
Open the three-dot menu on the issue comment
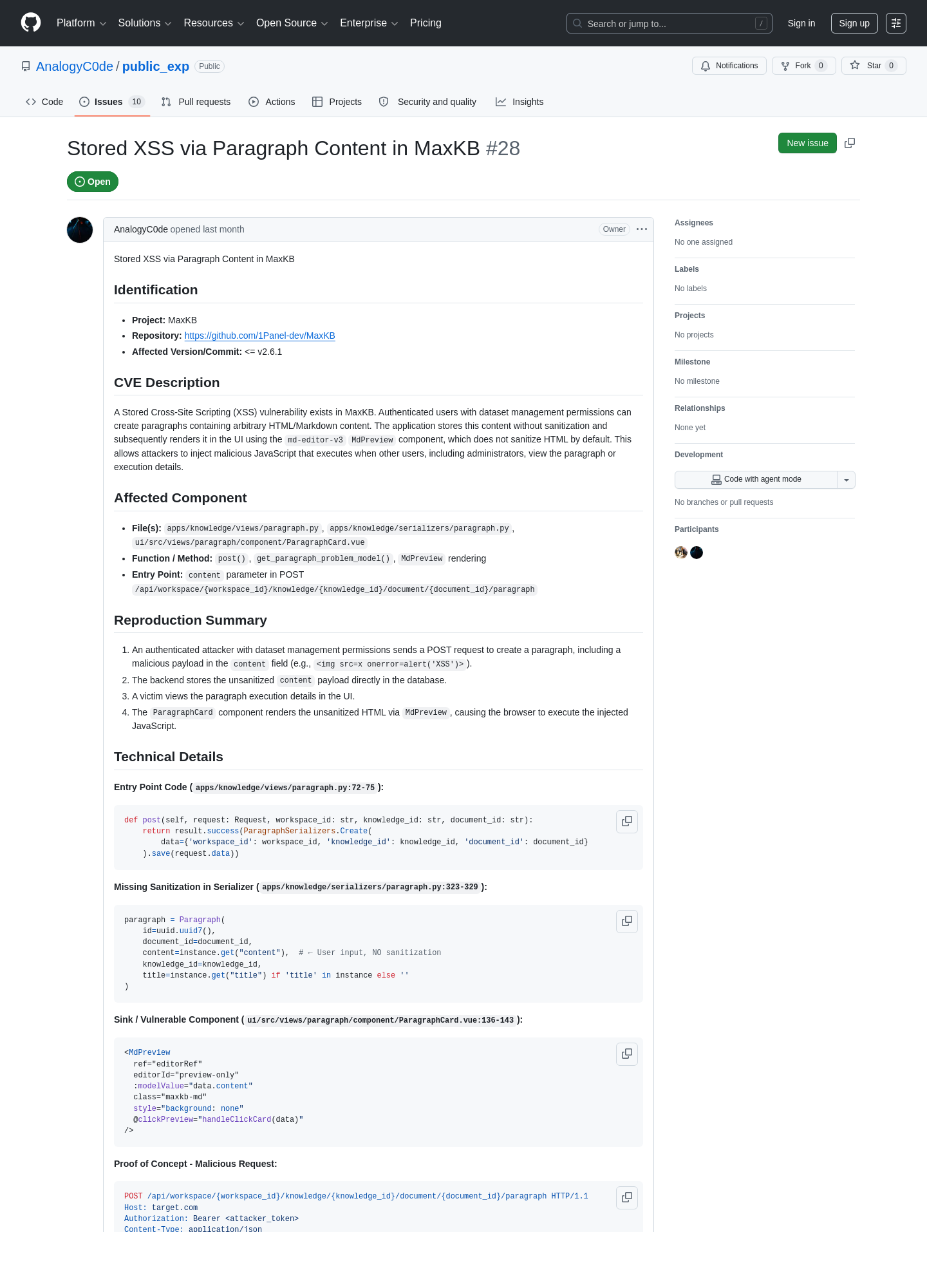pos(642,229)
